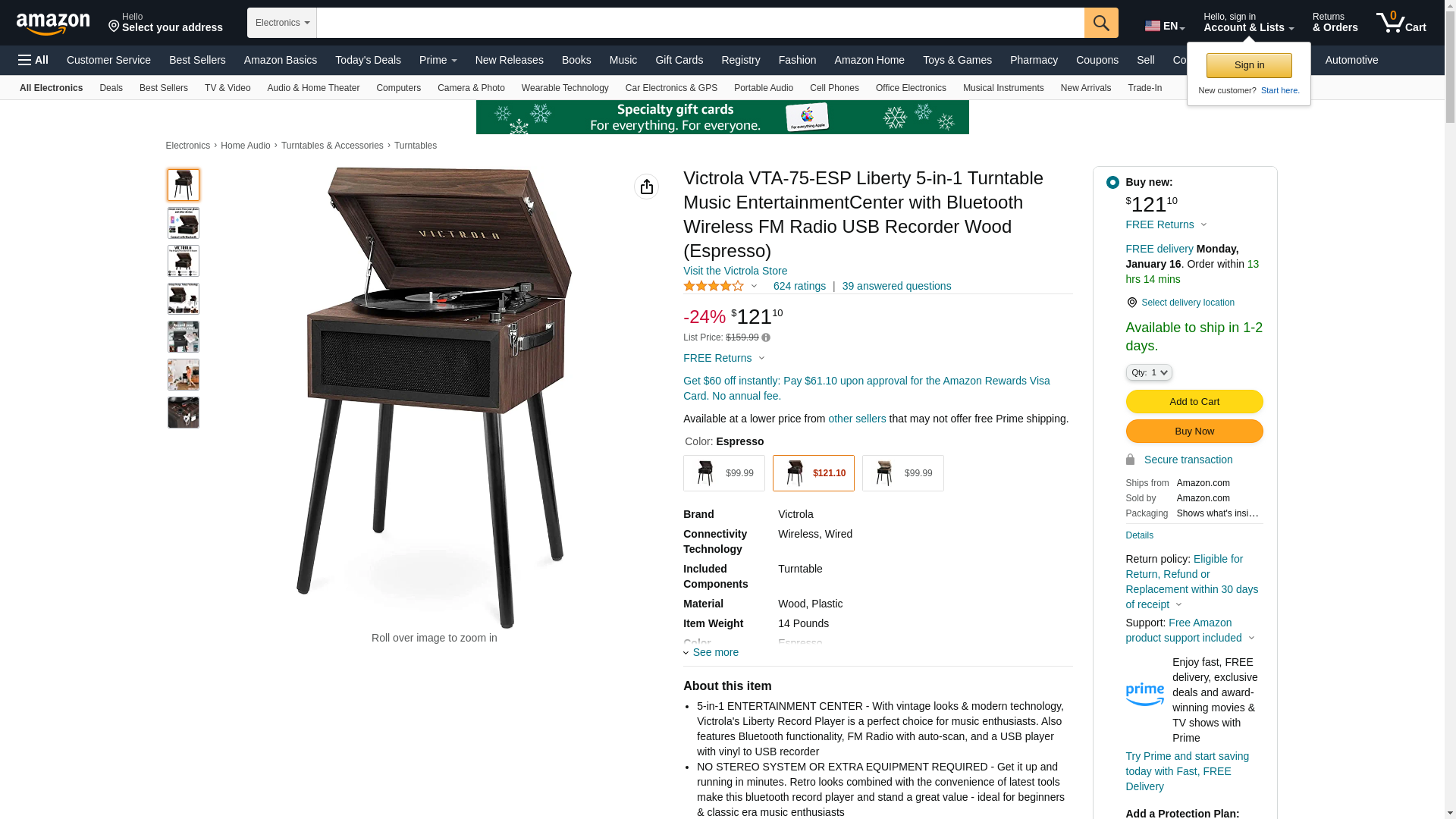Click the list price info icon
The image size is (1456, 819).
pos(766,338)
